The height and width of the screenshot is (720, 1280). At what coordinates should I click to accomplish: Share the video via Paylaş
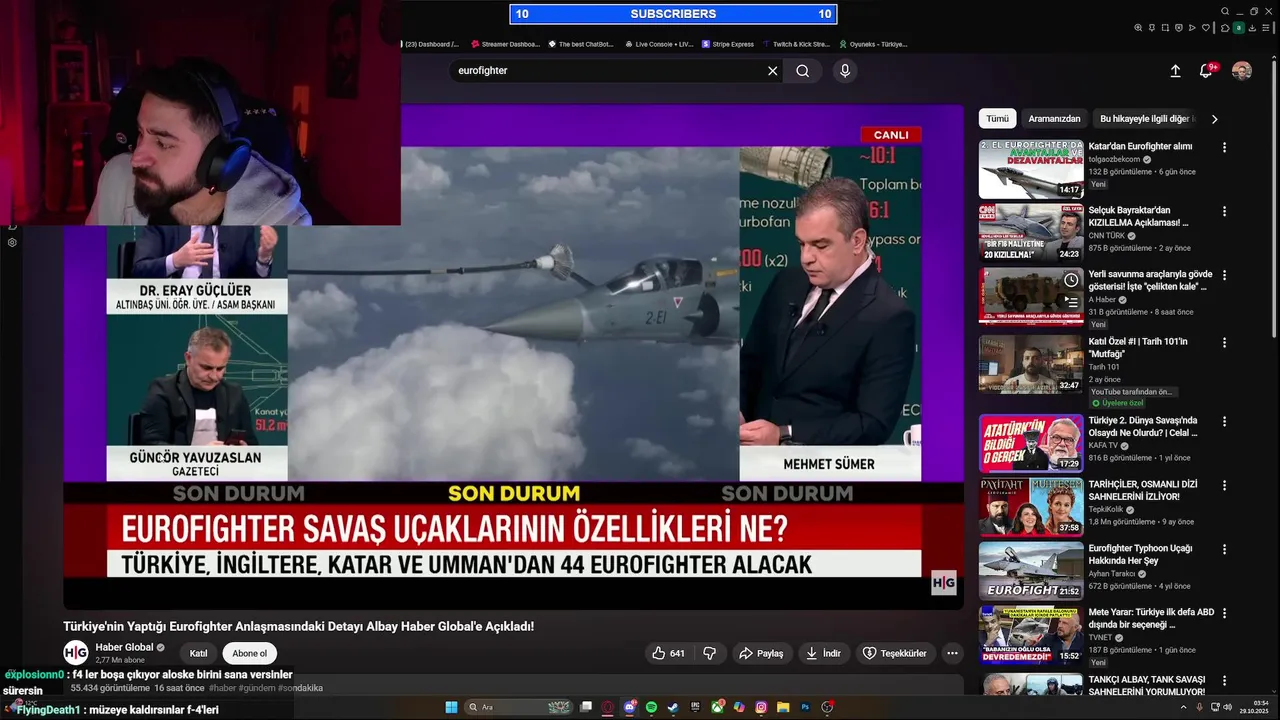click(761, 653)
